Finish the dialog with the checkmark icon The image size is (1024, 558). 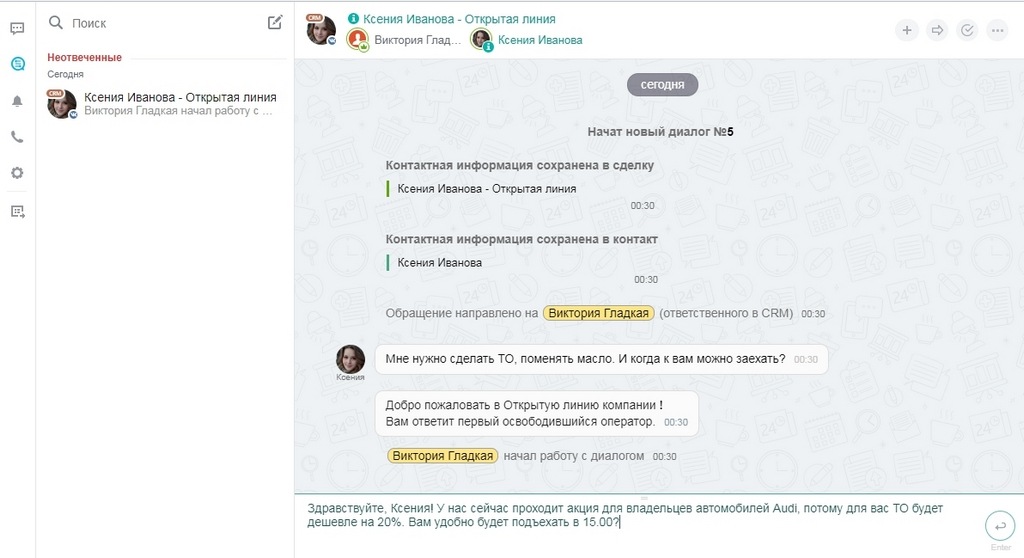point(967,30)
